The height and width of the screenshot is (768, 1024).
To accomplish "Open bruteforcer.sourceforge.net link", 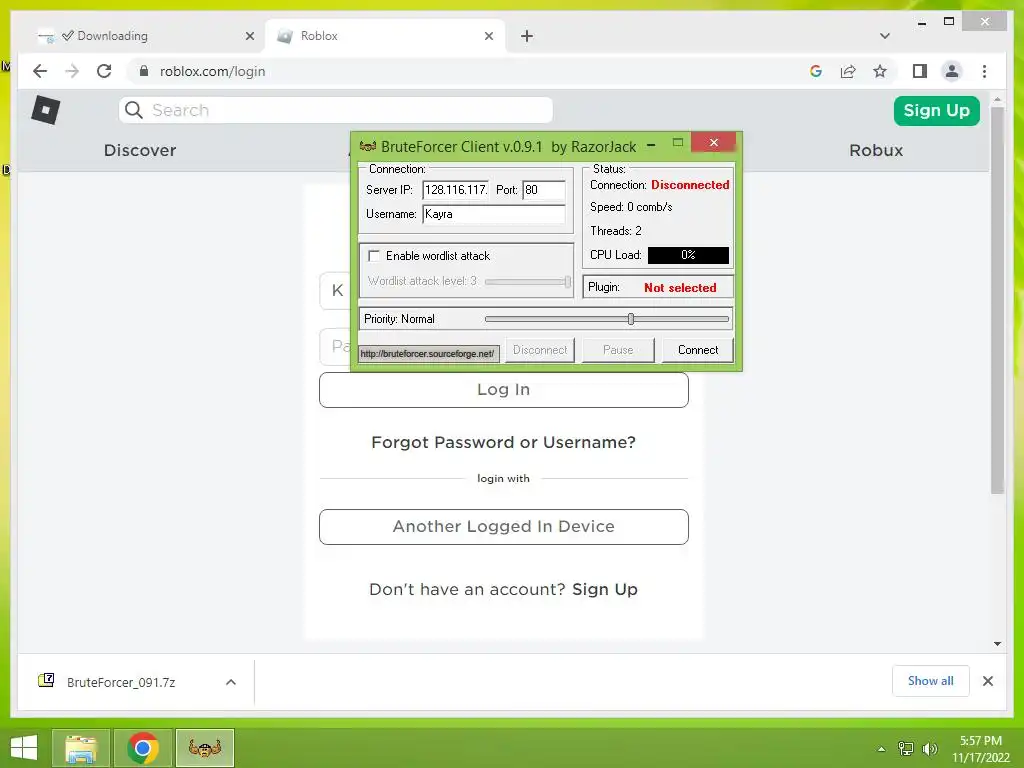I will tap(428, 353).
